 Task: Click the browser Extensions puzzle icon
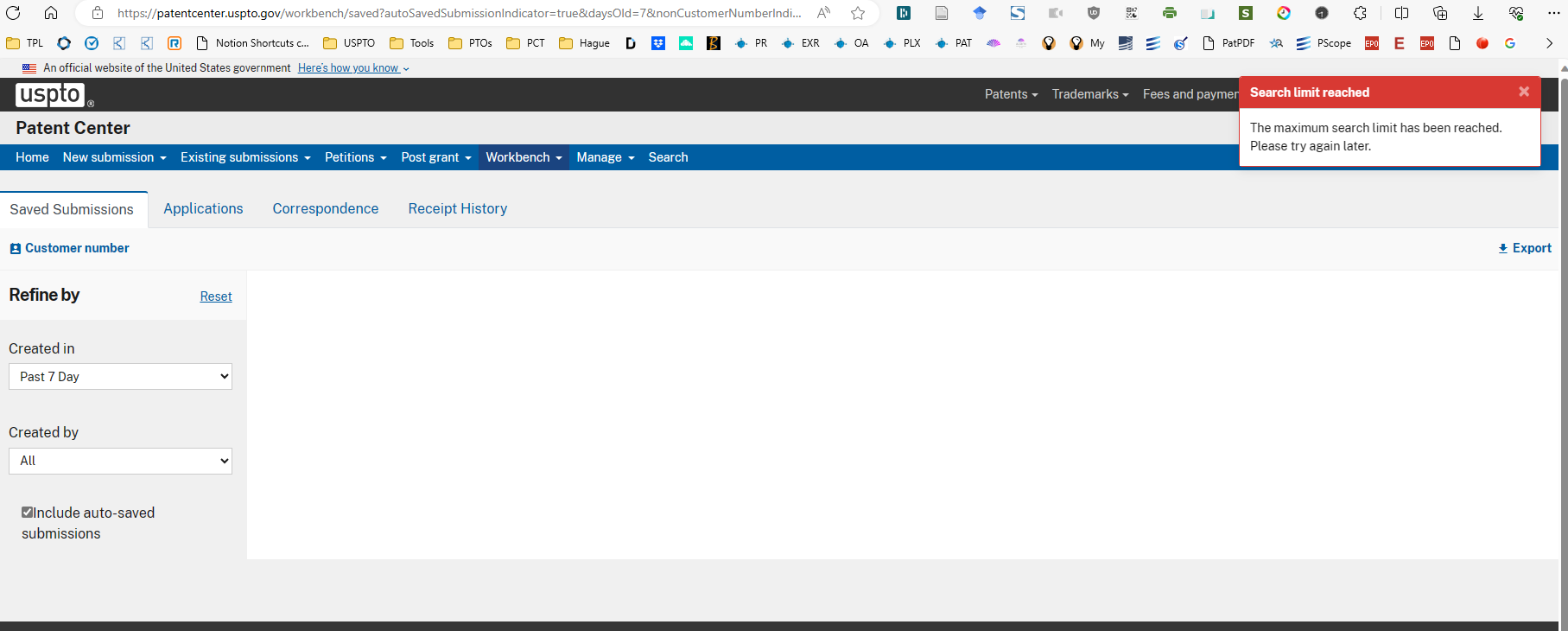[x=1360, y=13]
